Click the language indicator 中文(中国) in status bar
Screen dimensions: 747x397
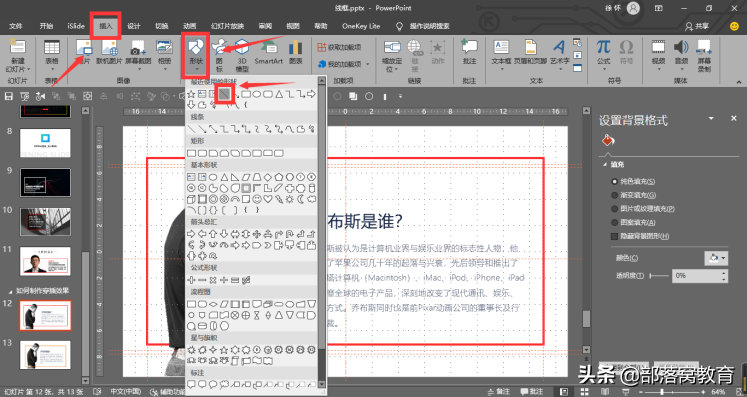[x=126, y=392]
